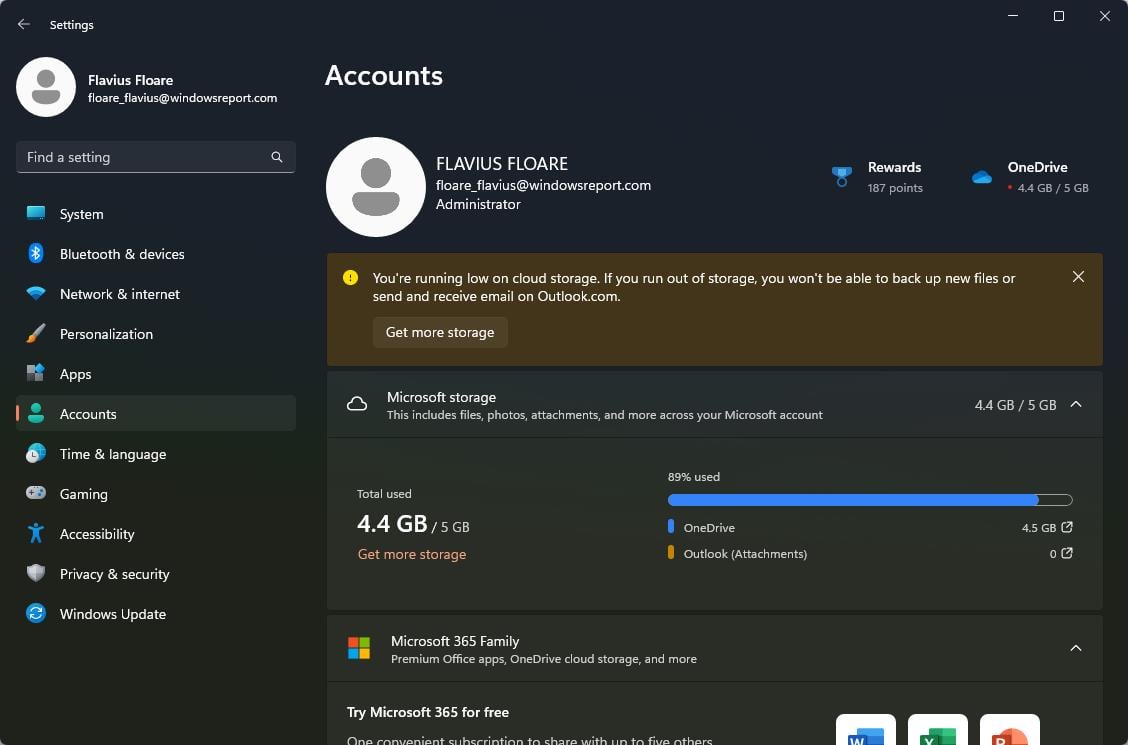Image resolution: width=1128 pixels, height=745 pixels.
Task: Minimize the Settings window
Action: (x=1013, y=16)
